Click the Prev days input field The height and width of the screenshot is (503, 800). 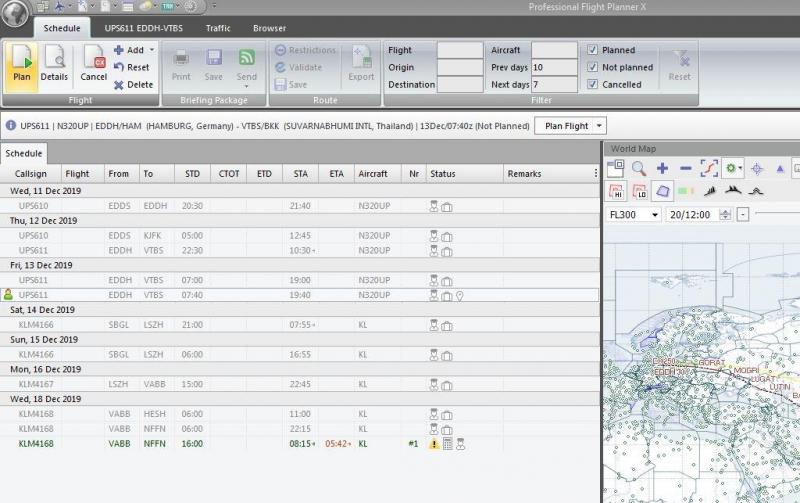(x=554, y=67)
